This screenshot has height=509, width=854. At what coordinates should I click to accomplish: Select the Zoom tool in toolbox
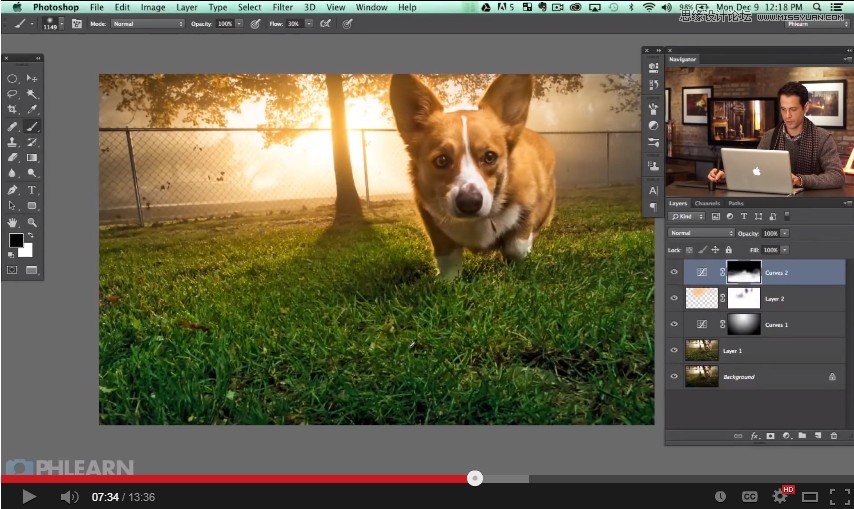32,223
